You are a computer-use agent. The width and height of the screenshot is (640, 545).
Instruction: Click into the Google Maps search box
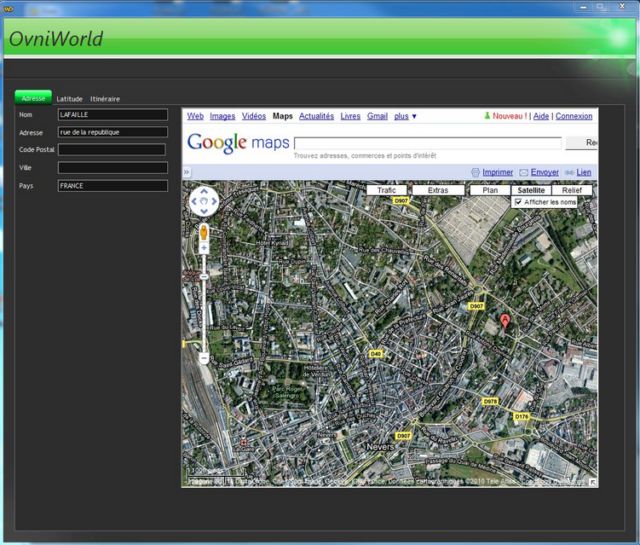(428, 143)
